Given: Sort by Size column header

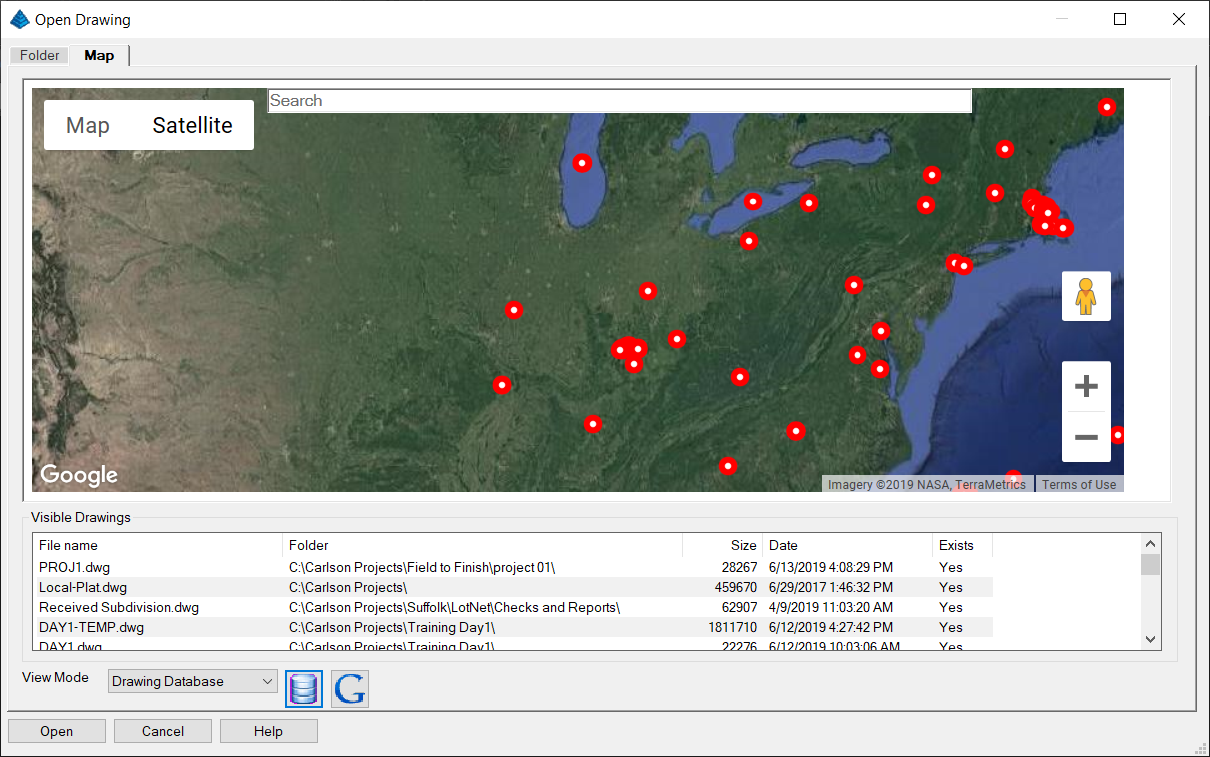Looking at the screenshot, I should 723,545.
